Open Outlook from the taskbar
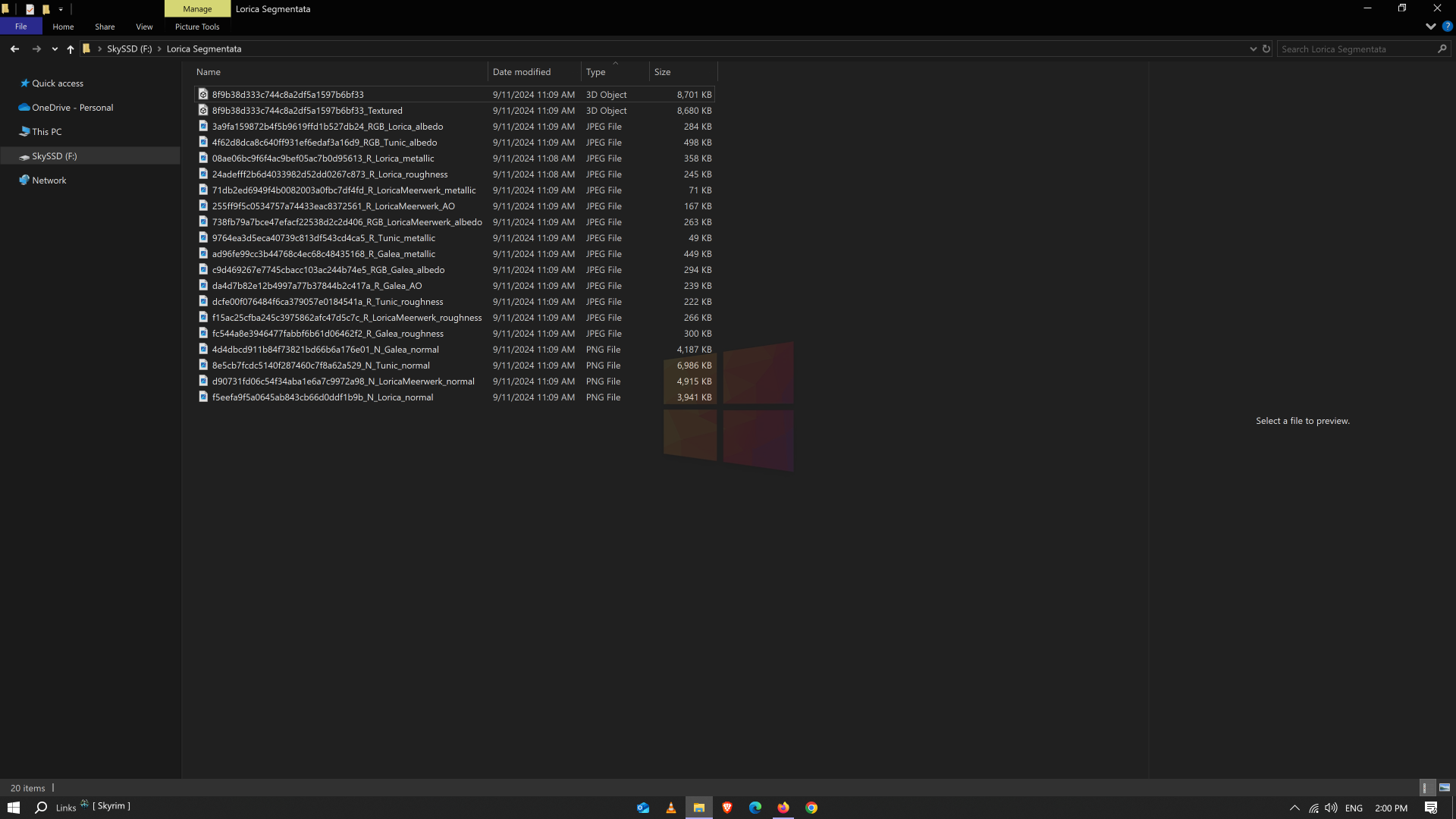 [x=643, y=808]
